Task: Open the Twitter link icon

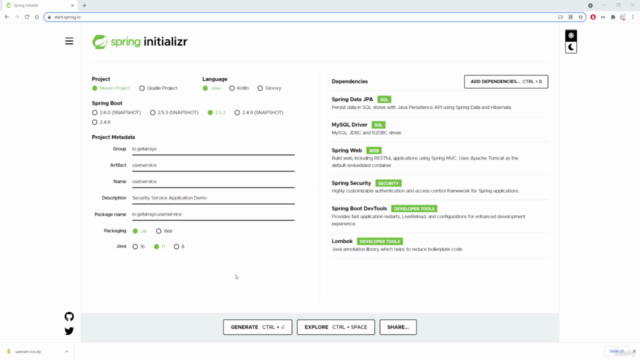Action: [69, 331]
